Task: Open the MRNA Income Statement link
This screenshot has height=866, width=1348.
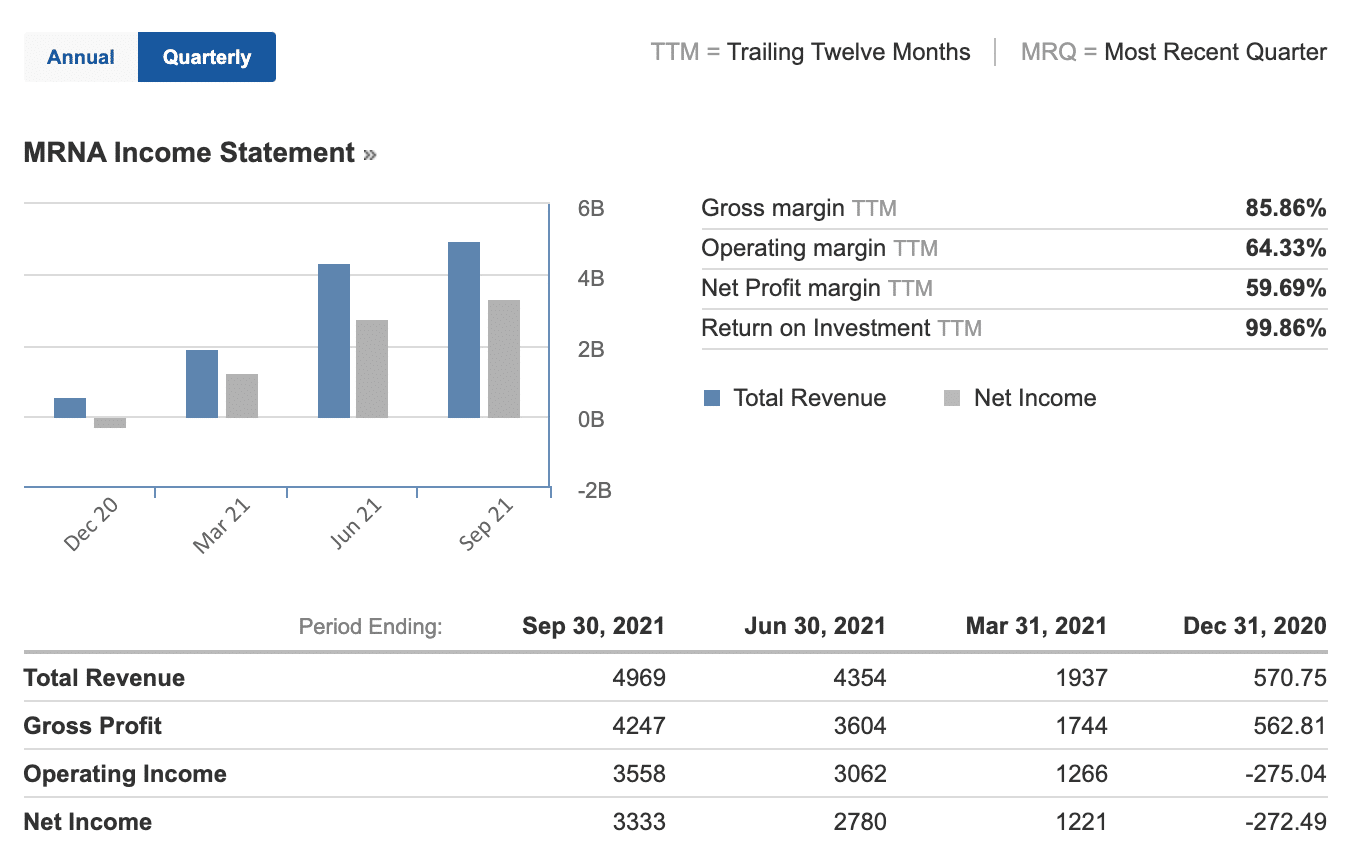Action: [x=200, y=153]
